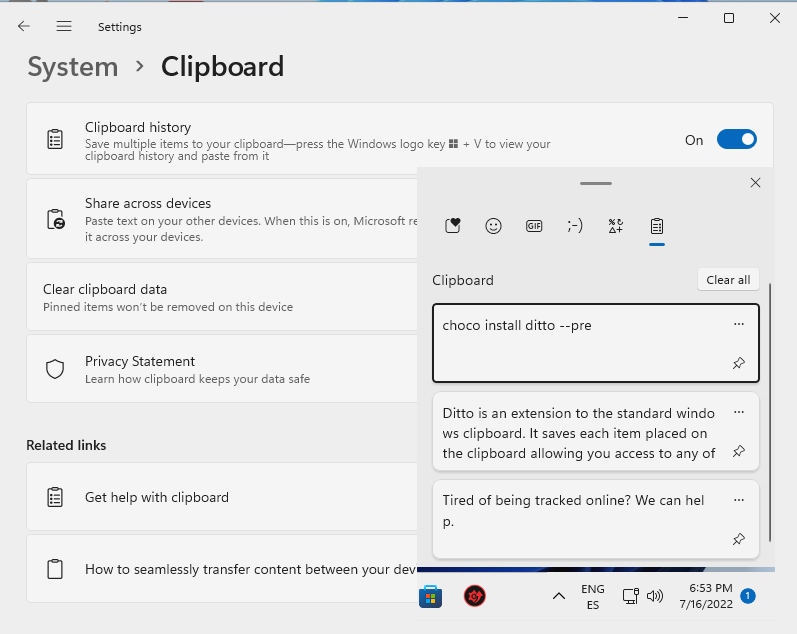Select the Clipboard history tab

pyautogui.click(x=657, y=226)
